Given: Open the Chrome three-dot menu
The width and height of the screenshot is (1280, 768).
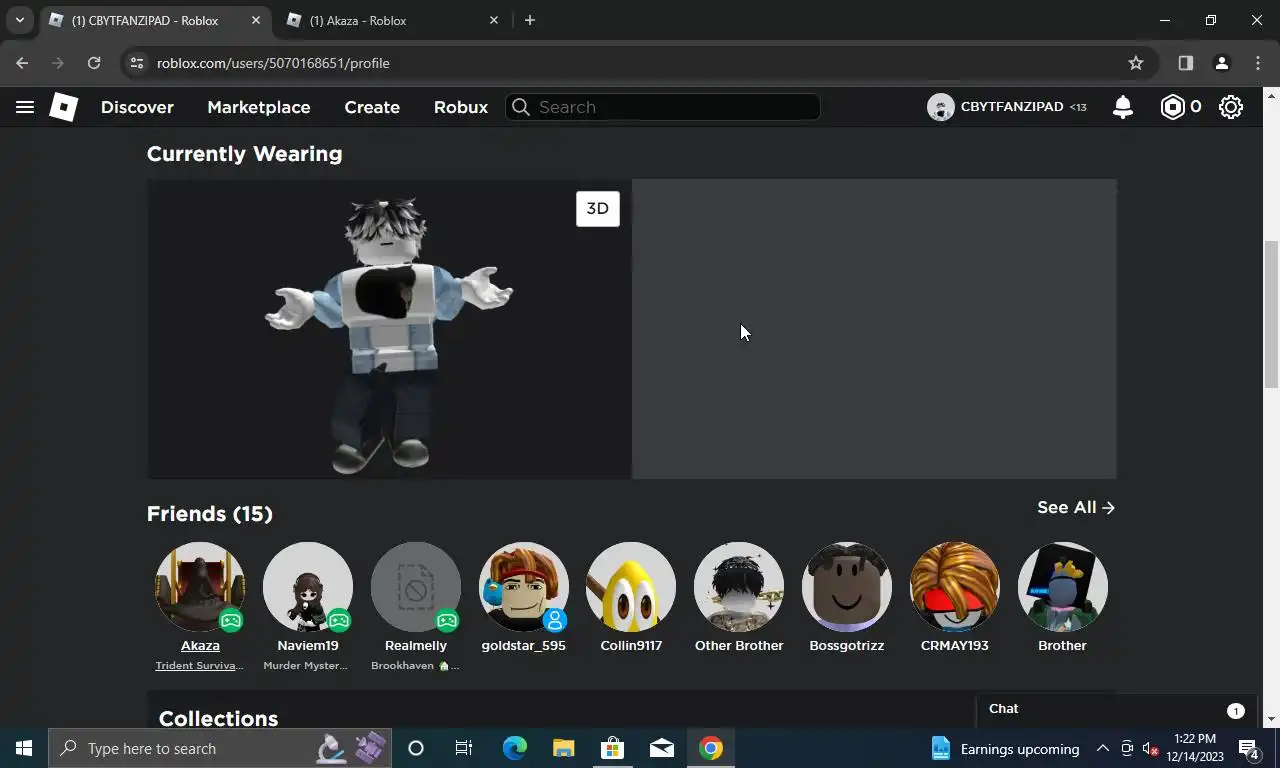Looking at the screenshot, I should pyautogui.click(x=1258, y=63).
